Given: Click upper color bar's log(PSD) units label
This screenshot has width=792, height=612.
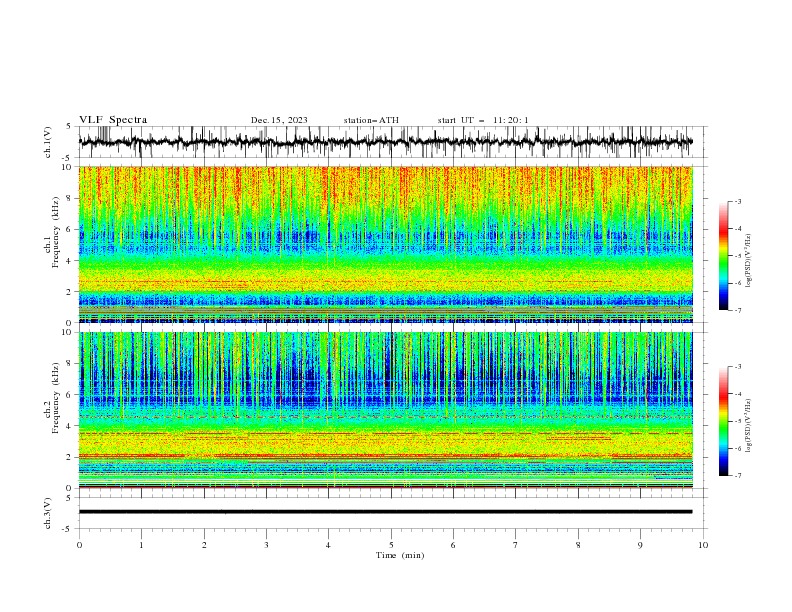Looking at the screenshot, I should (749, 261).
